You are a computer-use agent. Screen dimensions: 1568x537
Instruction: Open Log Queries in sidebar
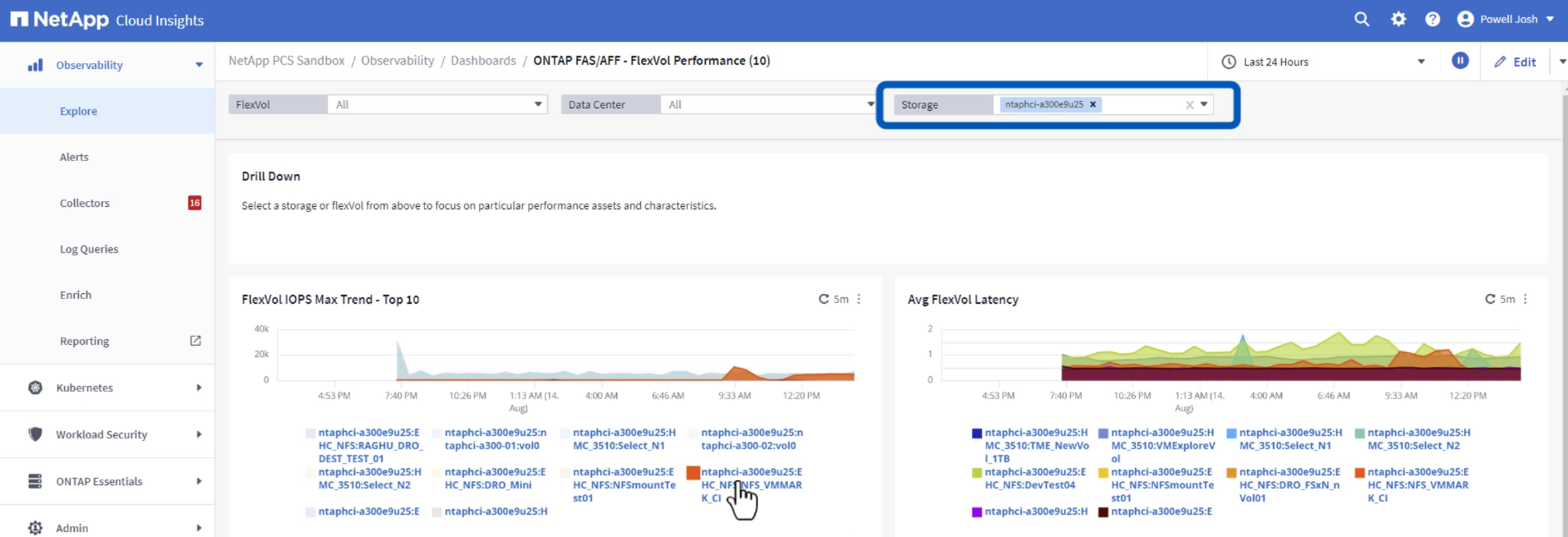89,249
